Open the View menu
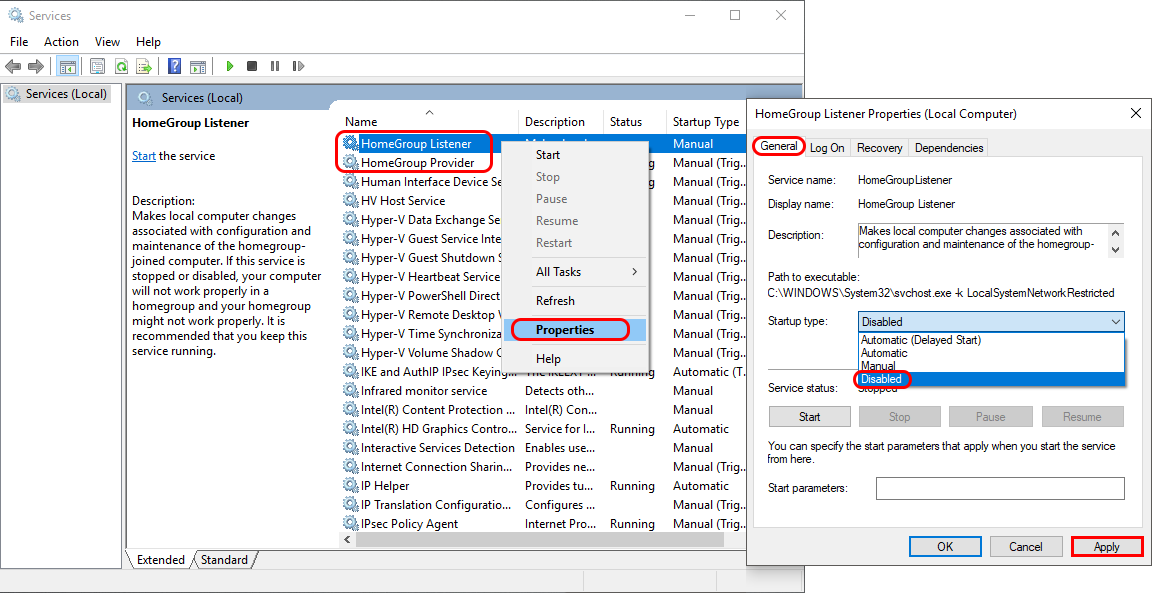 coord(107,42)
